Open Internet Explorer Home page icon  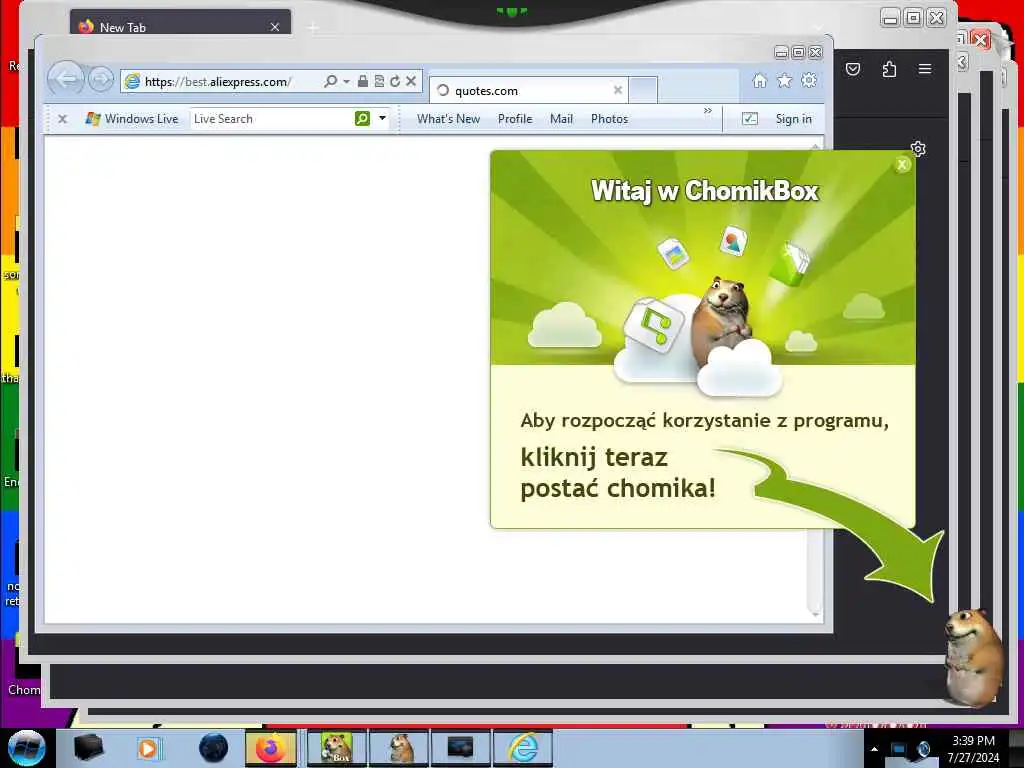pyautogui.click(x=760, y=80)
